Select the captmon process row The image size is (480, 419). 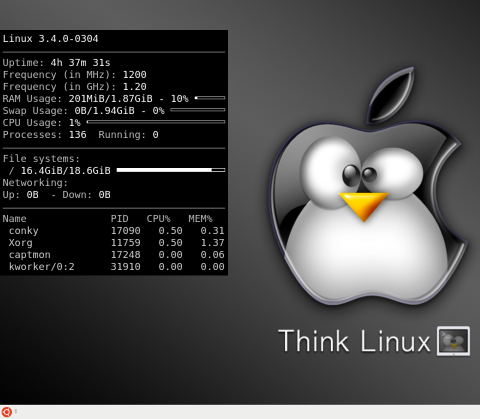coord(113,255)
